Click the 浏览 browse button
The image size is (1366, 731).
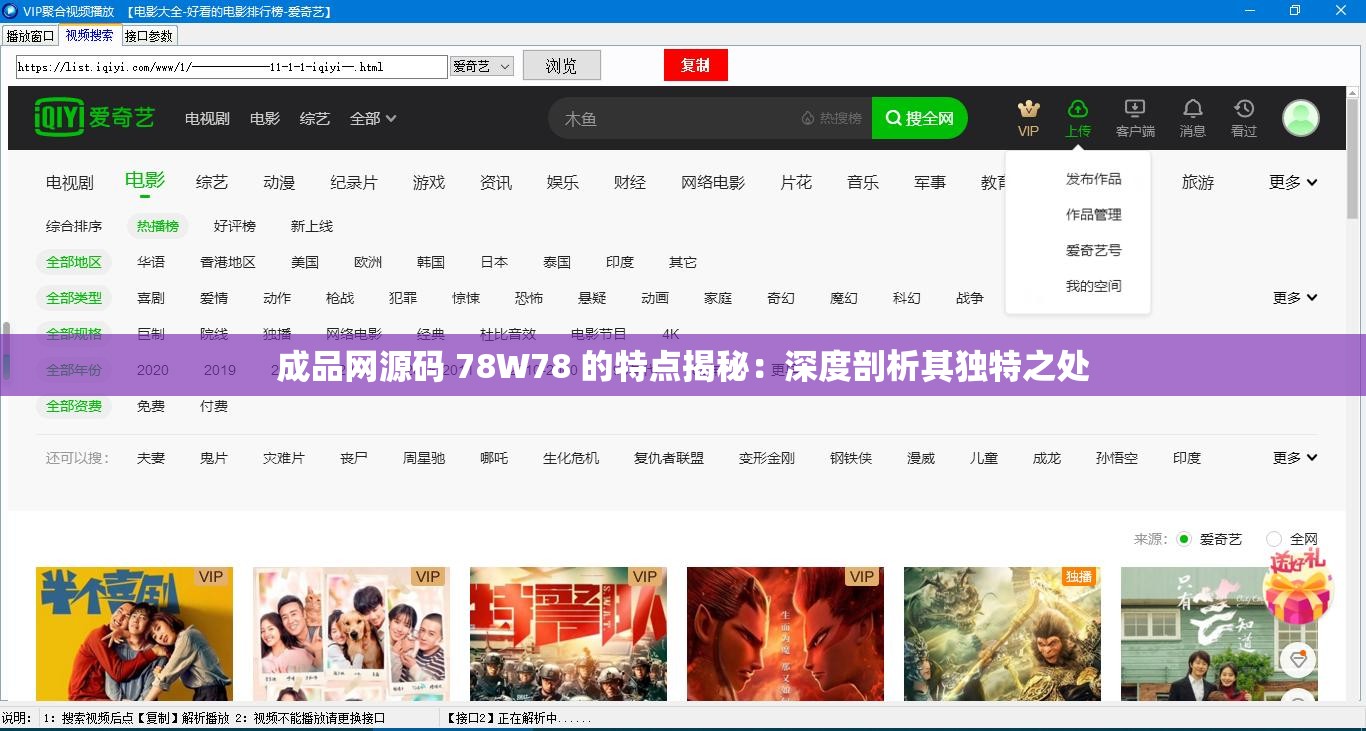tap(561, 65)
